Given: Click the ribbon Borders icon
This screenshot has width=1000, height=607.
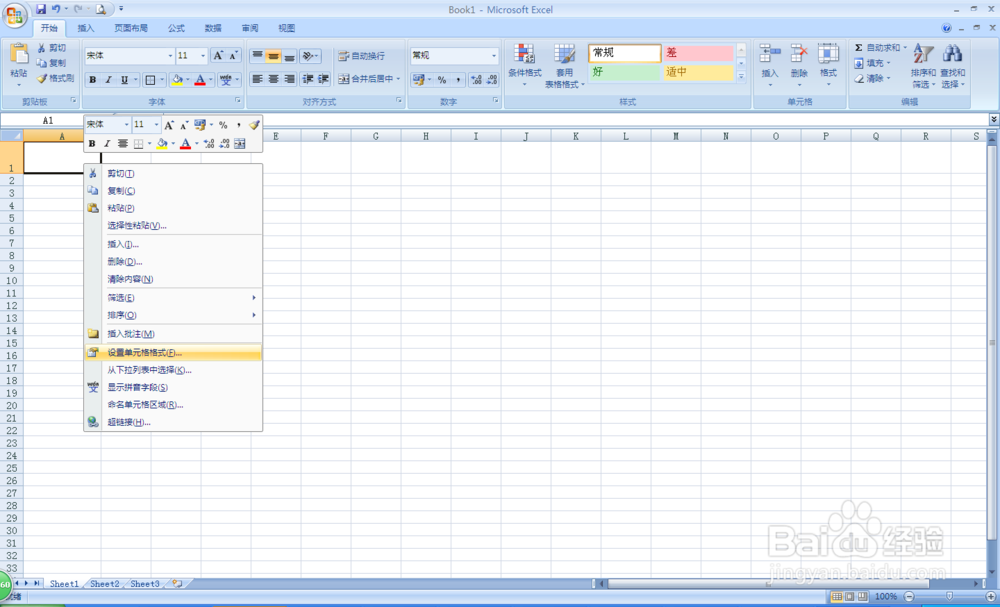Looking at the screenshot, I should click(x=151, y=80).
